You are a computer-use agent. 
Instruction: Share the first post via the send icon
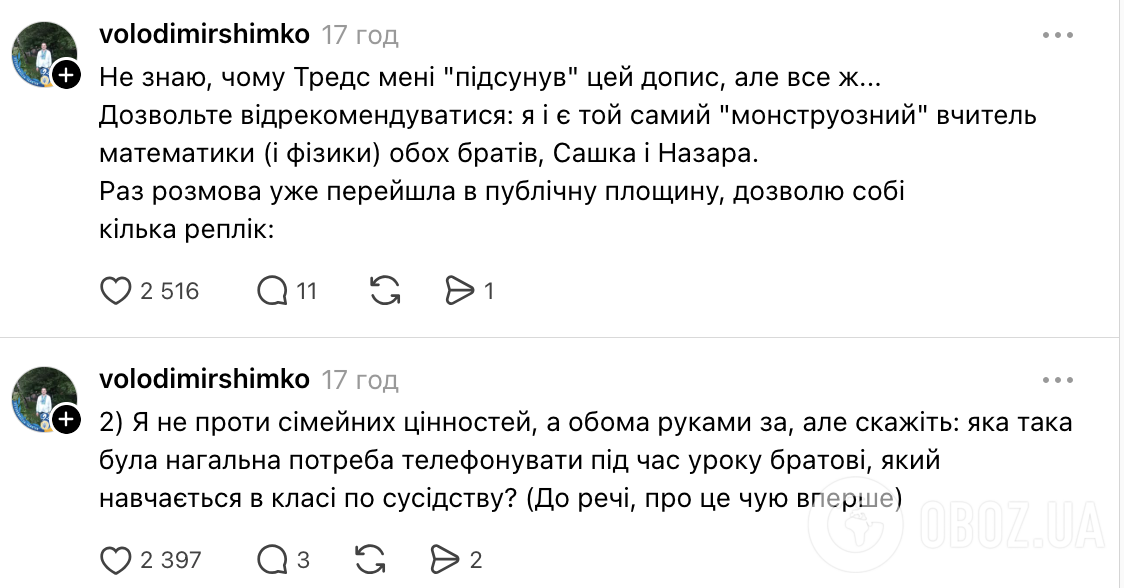461,291
